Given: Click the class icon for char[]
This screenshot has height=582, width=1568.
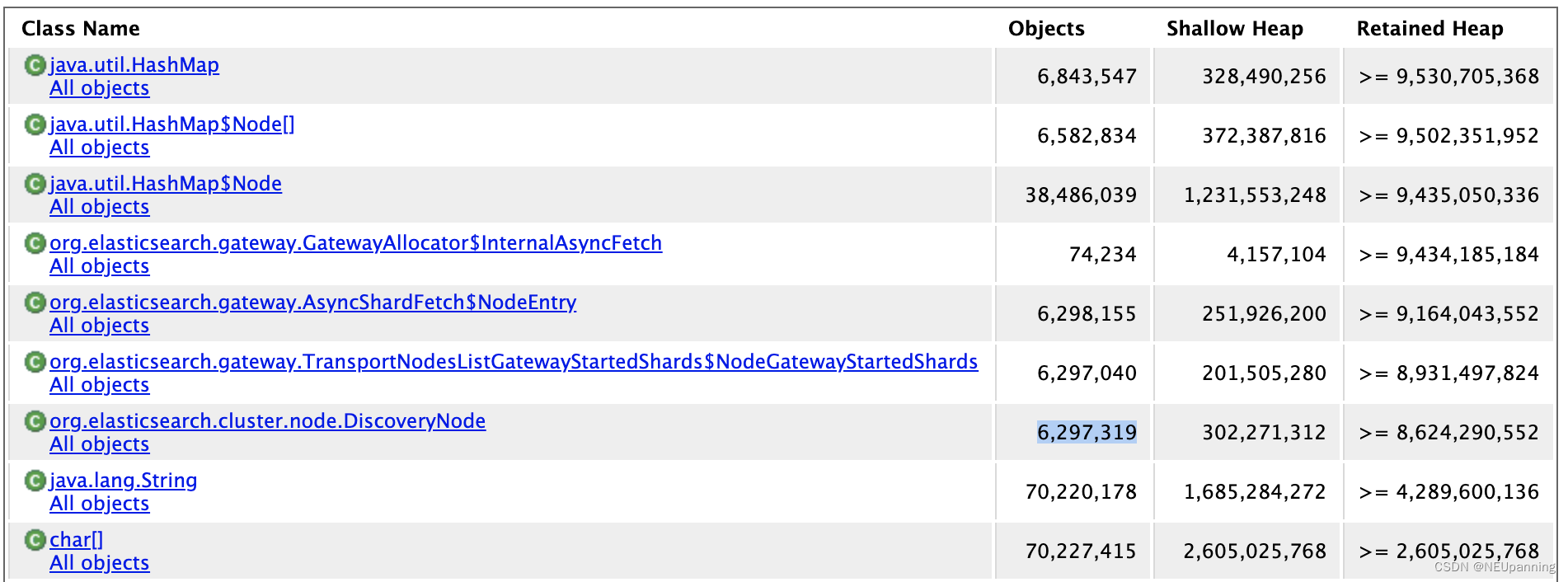Looking at the screenshot, I should (x=34, y=540).
